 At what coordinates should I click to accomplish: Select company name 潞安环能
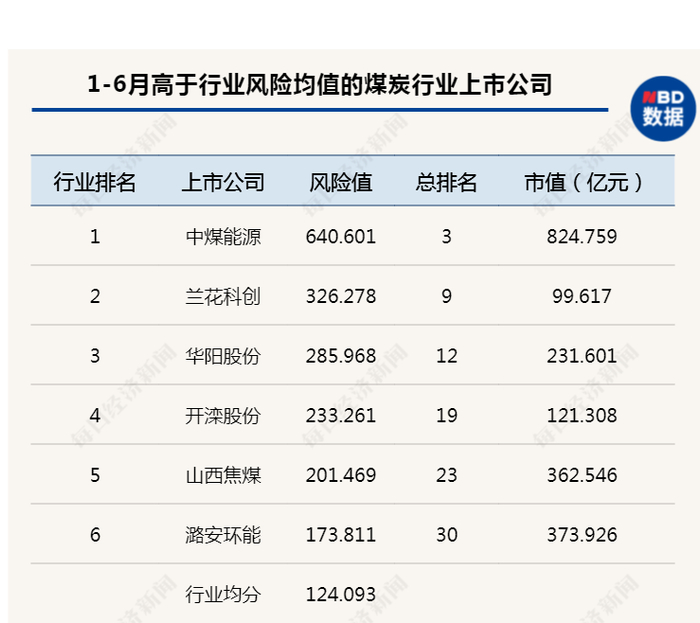coord(223,535)
